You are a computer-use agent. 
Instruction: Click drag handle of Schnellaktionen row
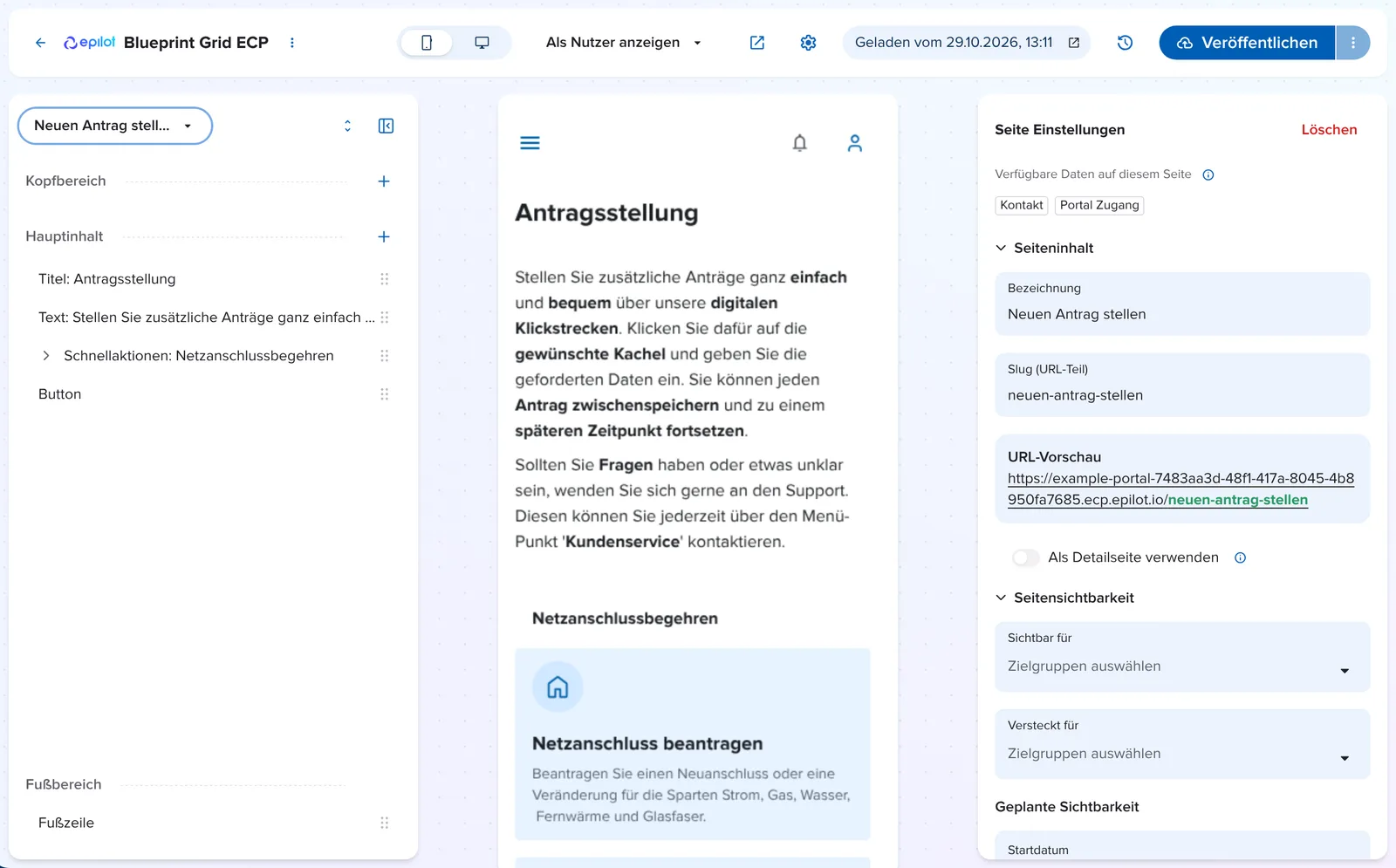coord(385,356)
